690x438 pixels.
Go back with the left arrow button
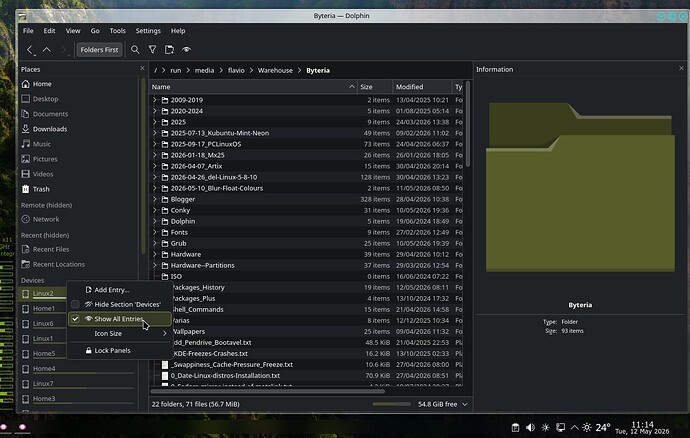click(30, 50)
